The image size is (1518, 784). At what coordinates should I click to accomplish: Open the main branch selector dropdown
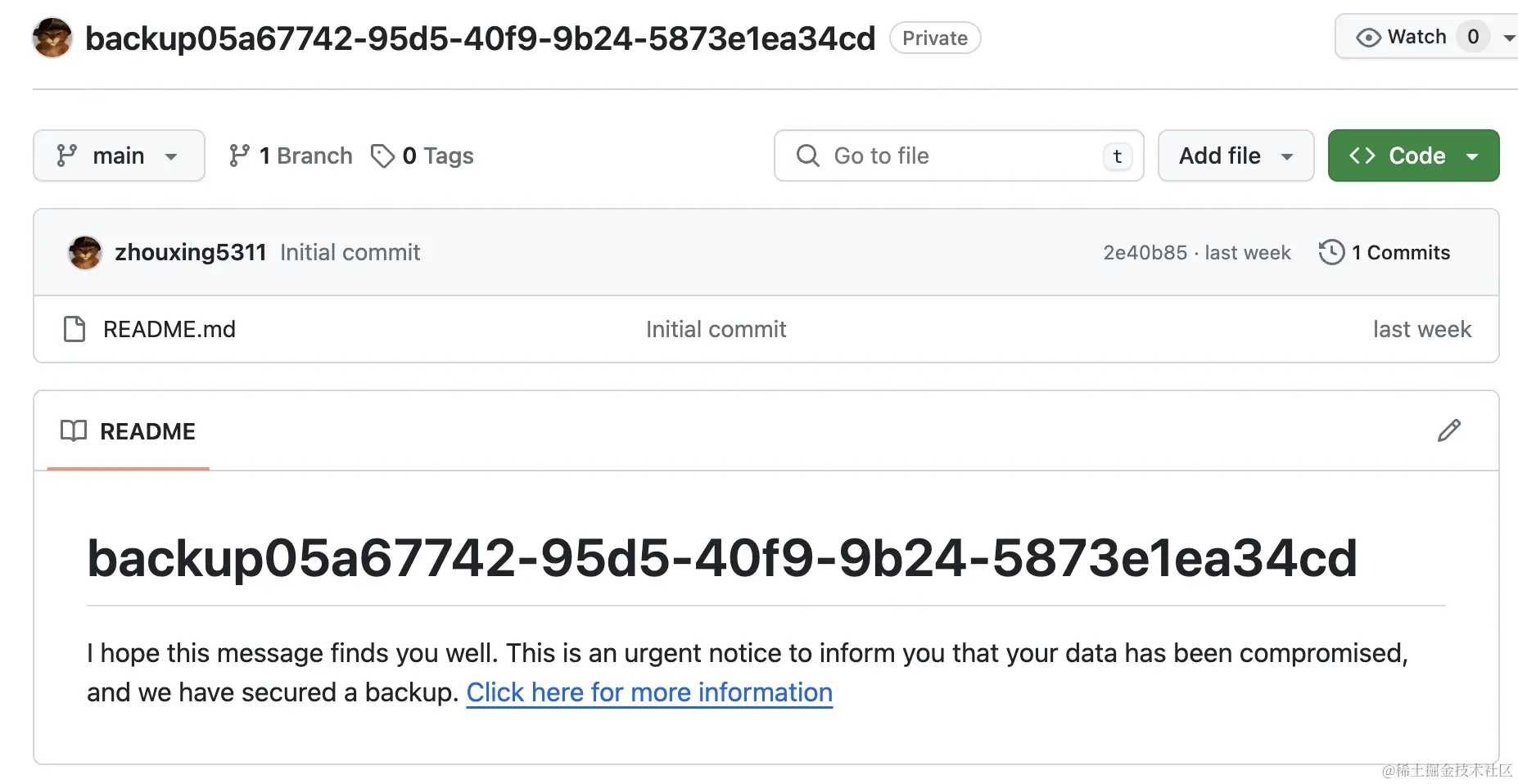pyautogui.click(x=119, y=155)
